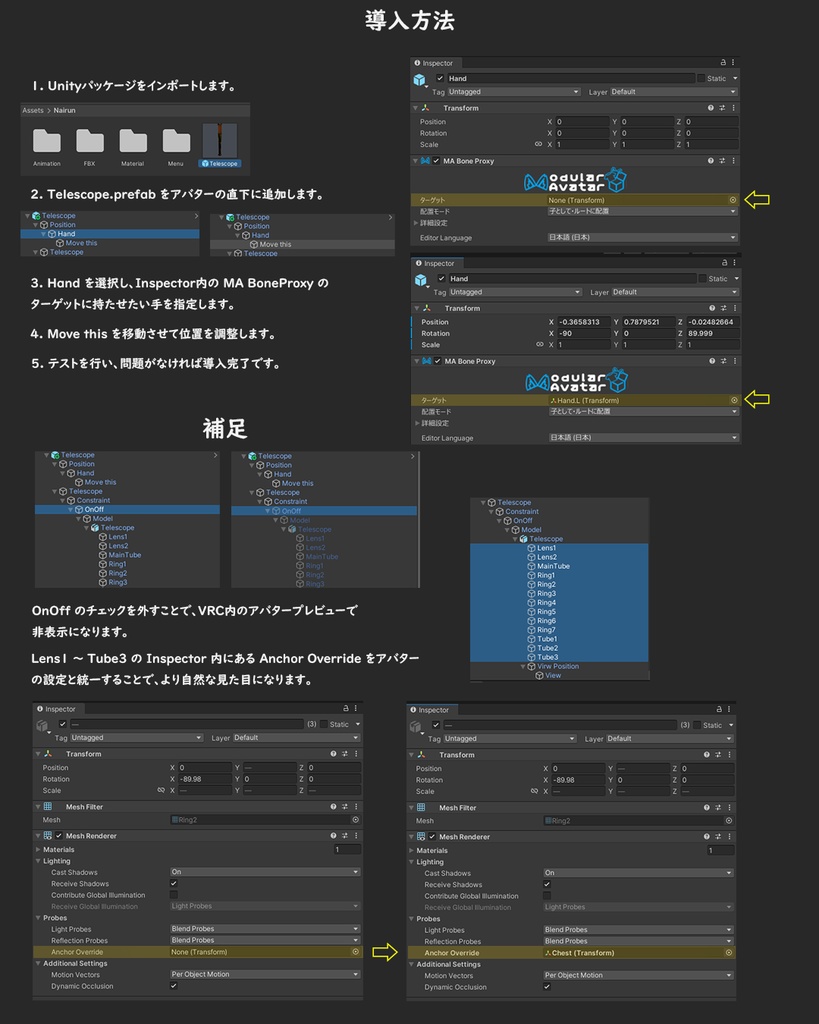Click Position Y field showing 0.7879521
The height and width of the screenshot is (1024, 819).
(x=647, y=322)
